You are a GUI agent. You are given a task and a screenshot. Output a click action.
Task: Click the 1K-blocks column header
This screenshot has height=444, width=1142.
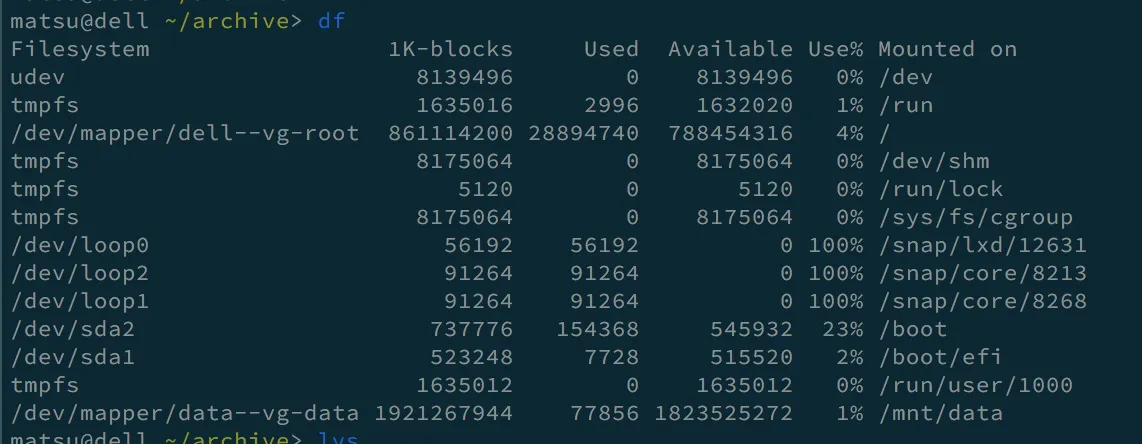pyautogui.click(x=450, y=49)
